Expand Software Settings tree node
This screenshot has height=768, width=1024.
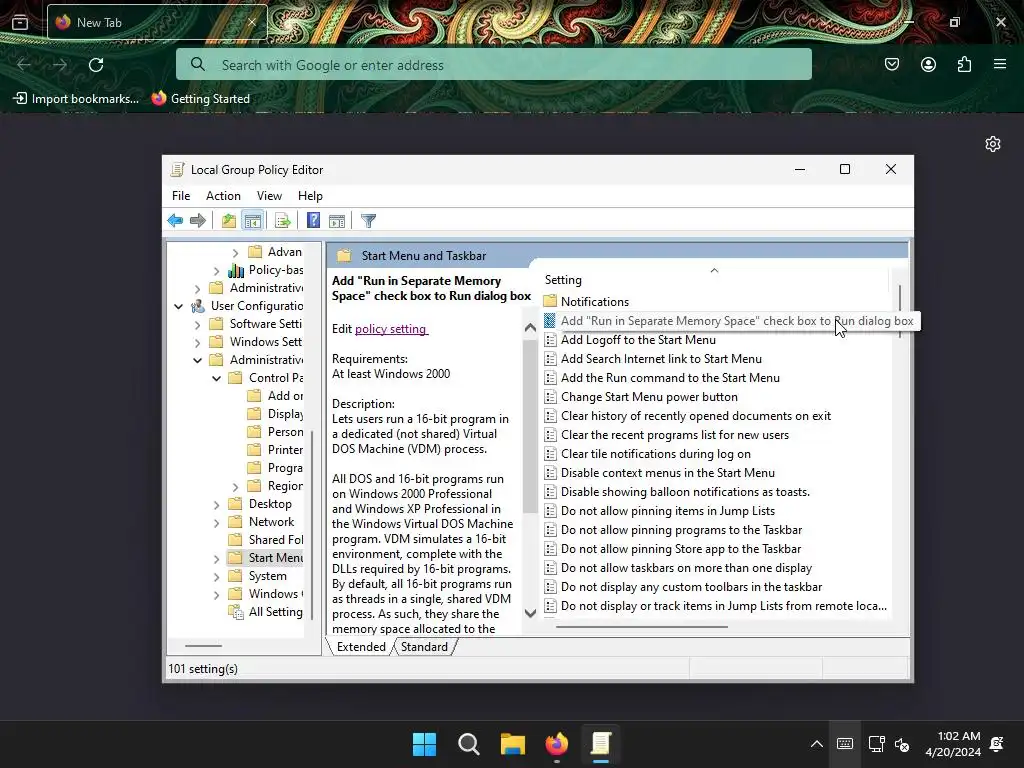pos(197,324)
